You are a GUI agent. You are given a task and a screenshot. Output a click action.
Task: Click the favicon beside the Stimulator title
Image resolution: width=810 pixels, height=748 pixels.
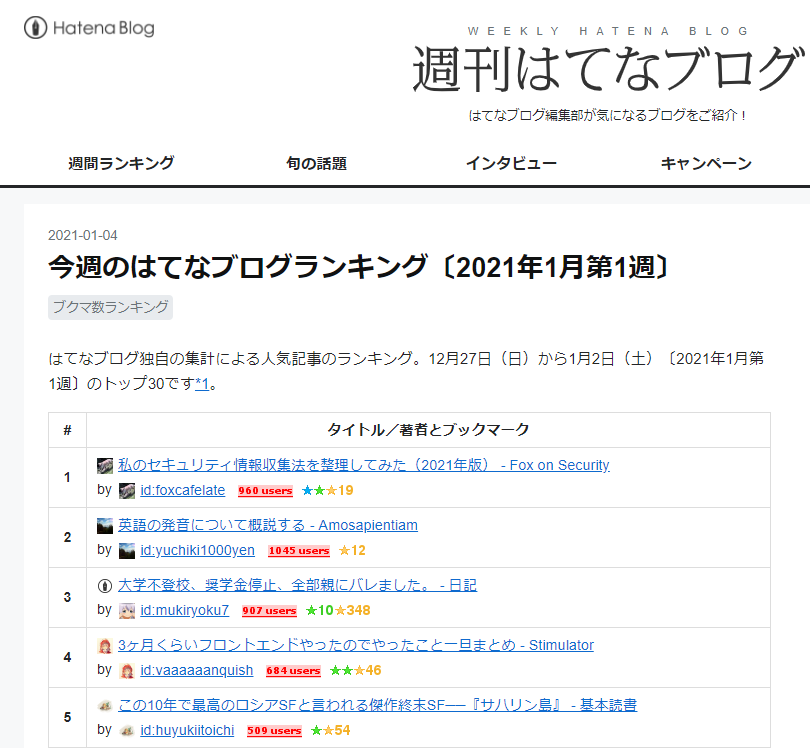(x=105, y=645)
